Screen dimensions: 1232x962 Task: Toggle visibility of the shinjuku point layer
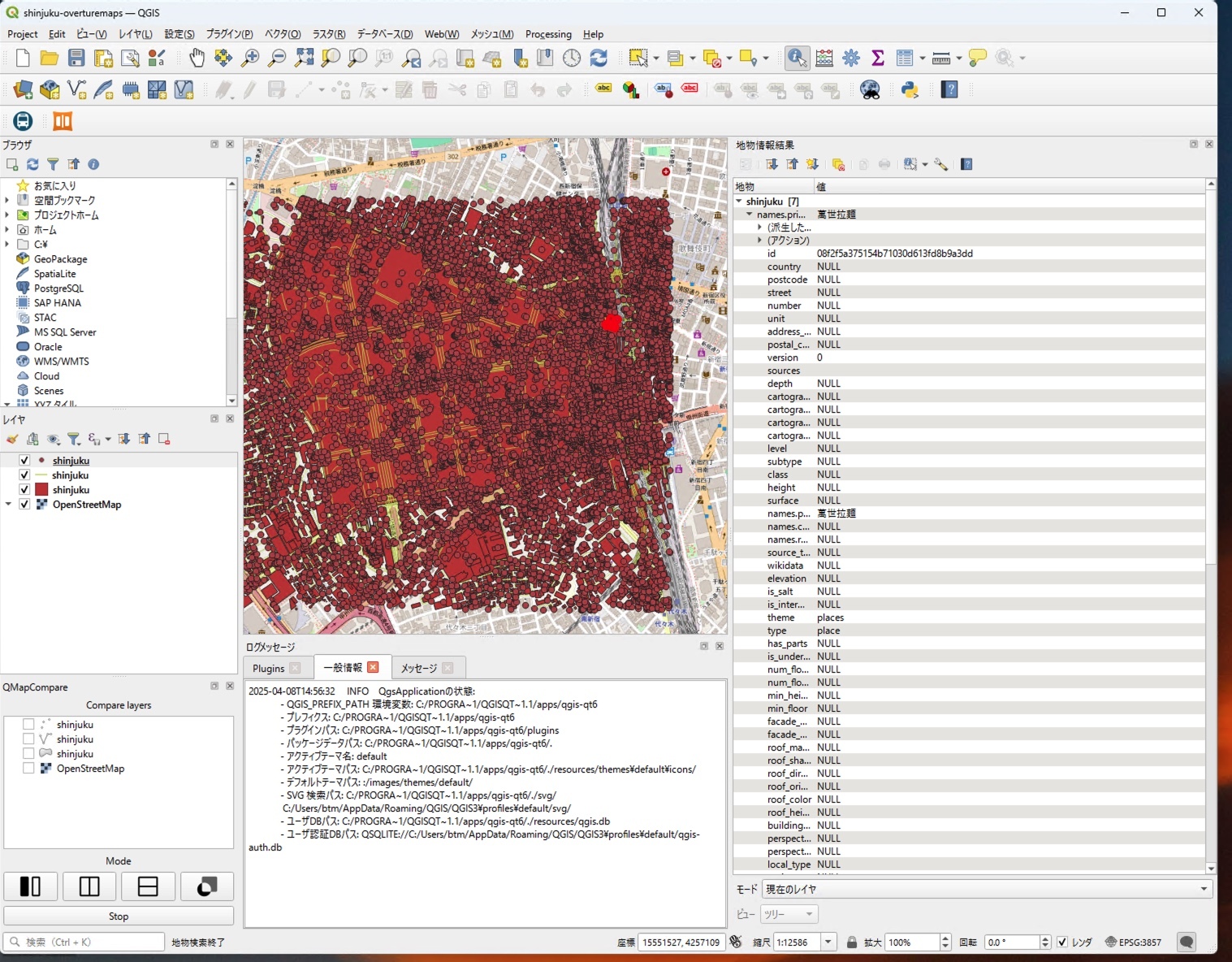click(x=24, y=460)
